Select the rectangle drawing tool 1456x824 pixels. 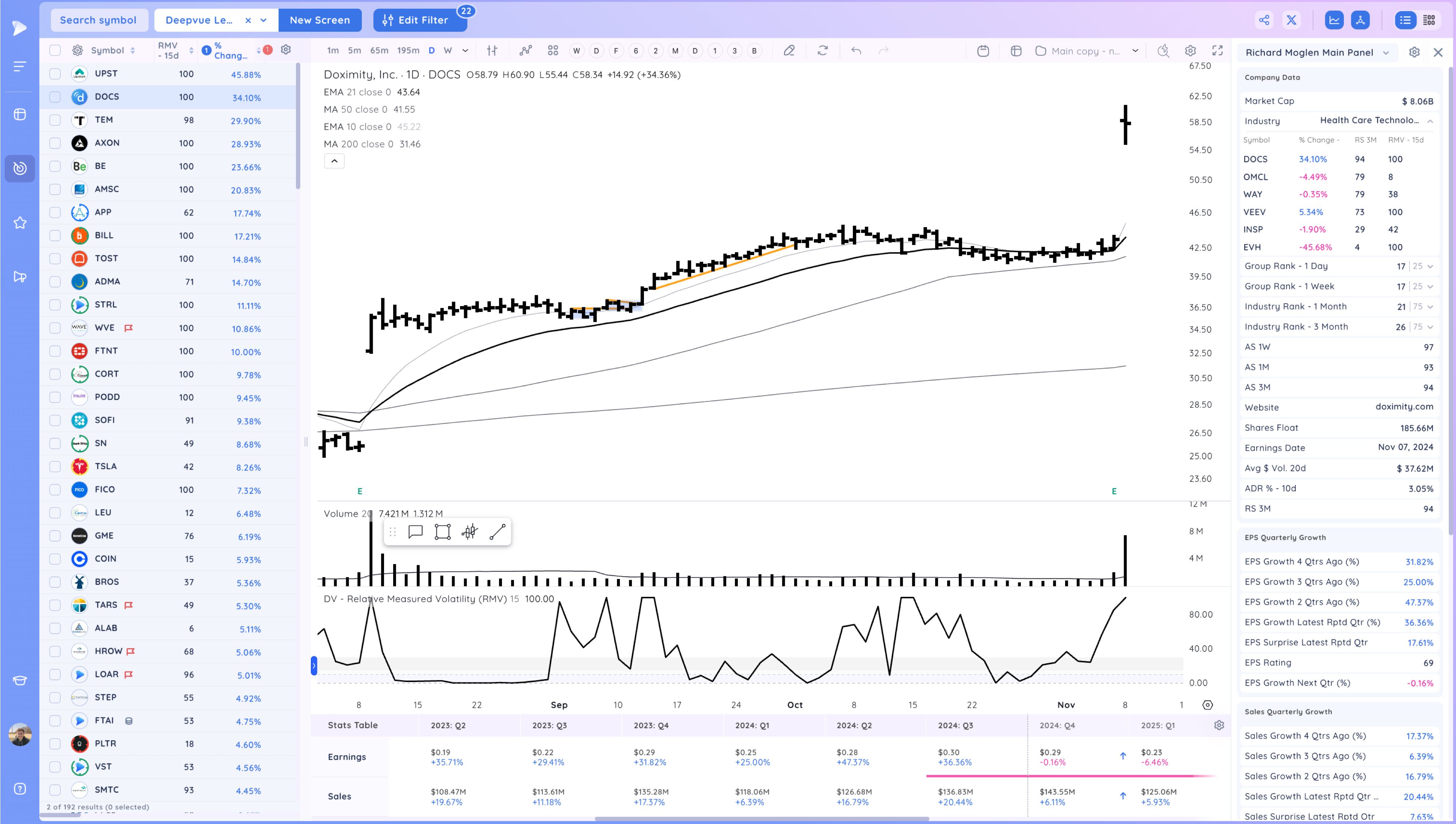coord(442,531)
